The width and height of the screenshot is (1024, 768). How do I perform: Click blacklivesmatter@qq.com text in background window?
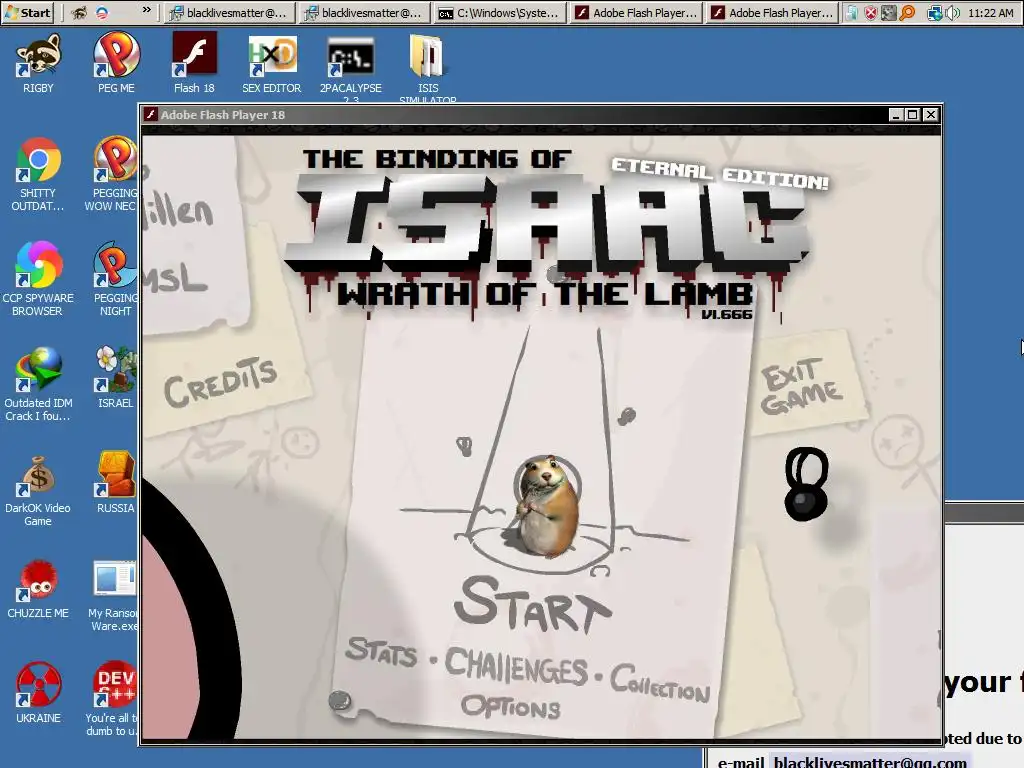(870, 761)
